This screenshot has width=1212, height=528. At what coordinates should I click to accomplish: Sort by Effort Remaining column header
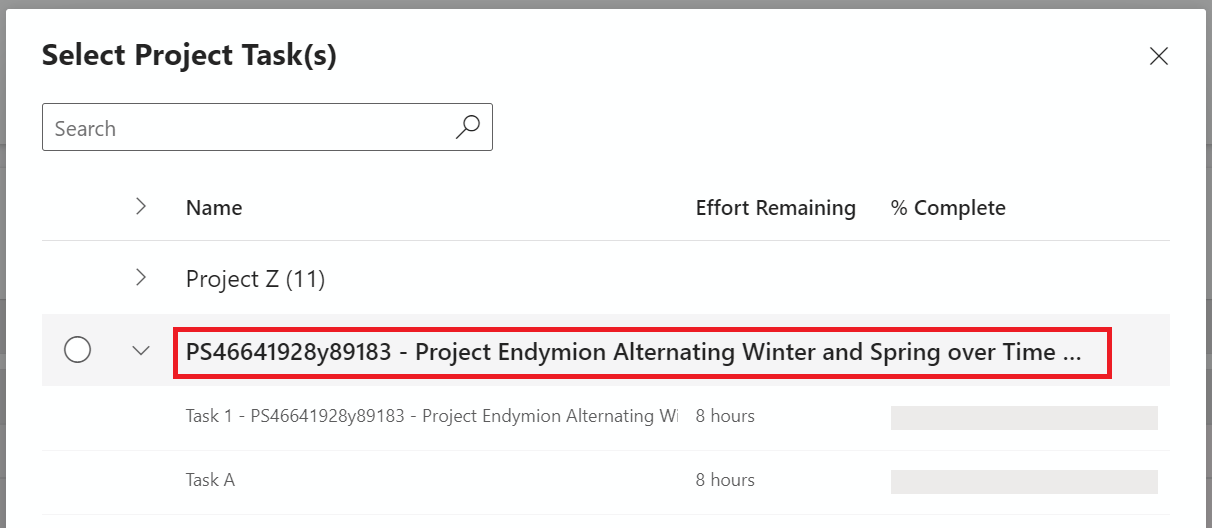pyautogui.click(x=776, y=208)
